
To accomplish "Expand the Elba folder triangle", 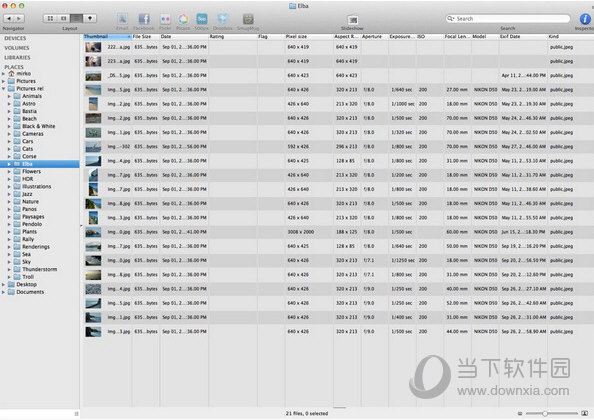I will pyautogui.click(x=9, y=164).
